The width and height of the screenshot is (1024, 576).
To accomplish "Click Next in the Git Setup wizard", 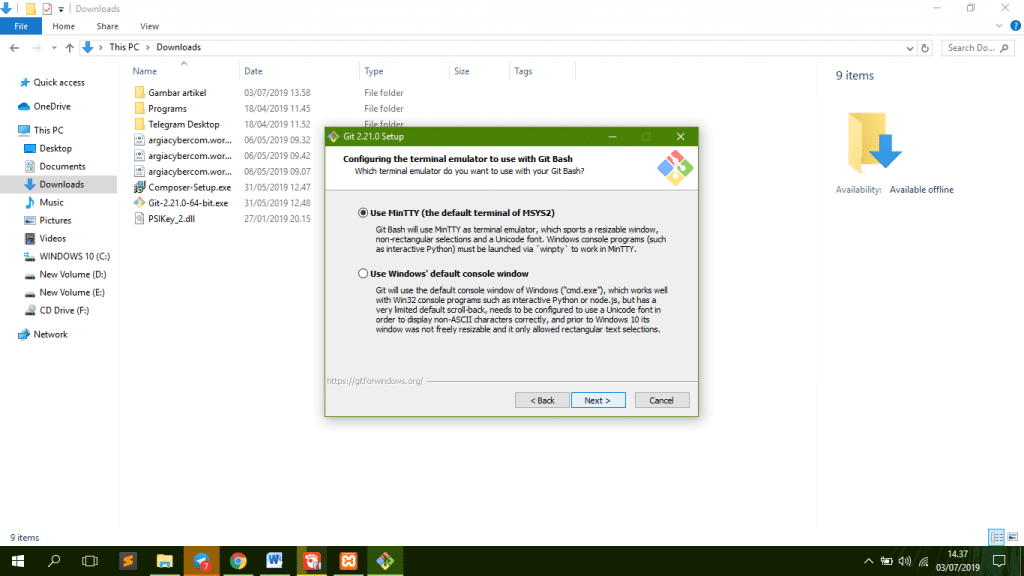I will click(598, 399).
